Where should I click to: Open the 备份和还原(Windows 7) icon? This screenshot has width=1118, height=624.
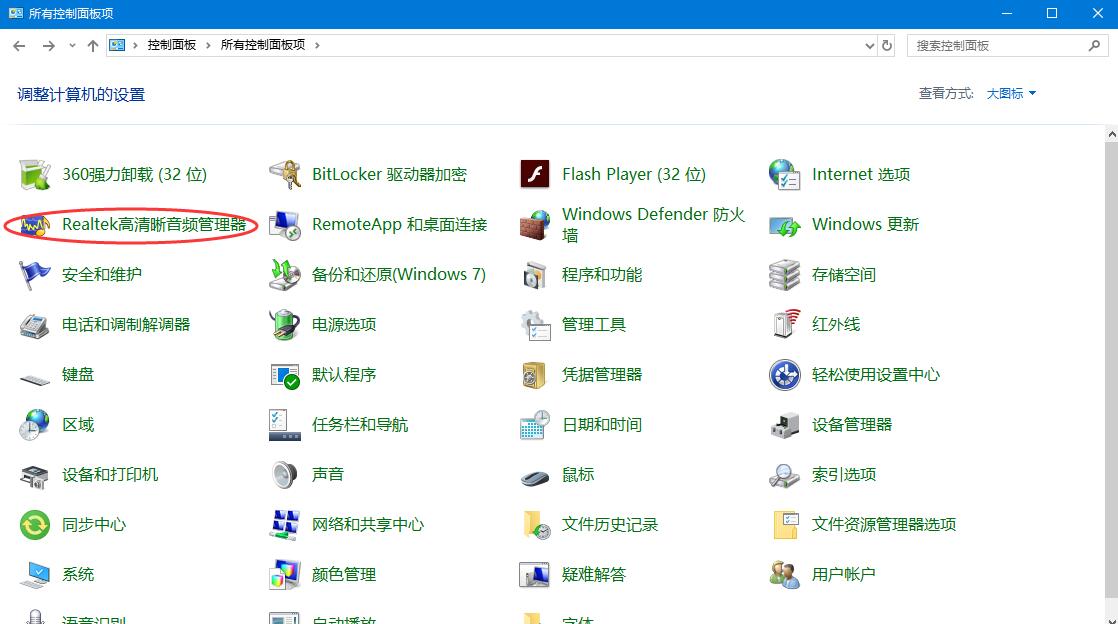pos(284,275)
